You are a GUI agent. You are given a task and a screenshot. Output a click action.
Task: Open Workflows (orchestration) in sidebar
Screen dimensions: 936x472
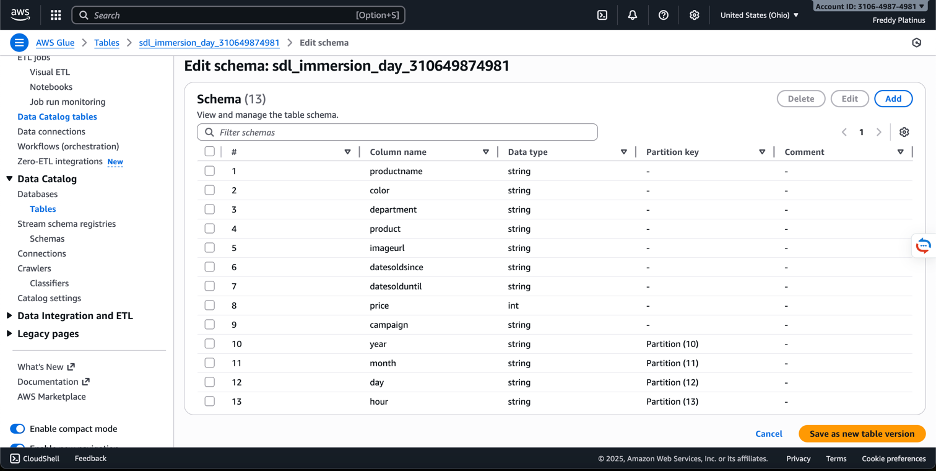click(x=68, y=146)
